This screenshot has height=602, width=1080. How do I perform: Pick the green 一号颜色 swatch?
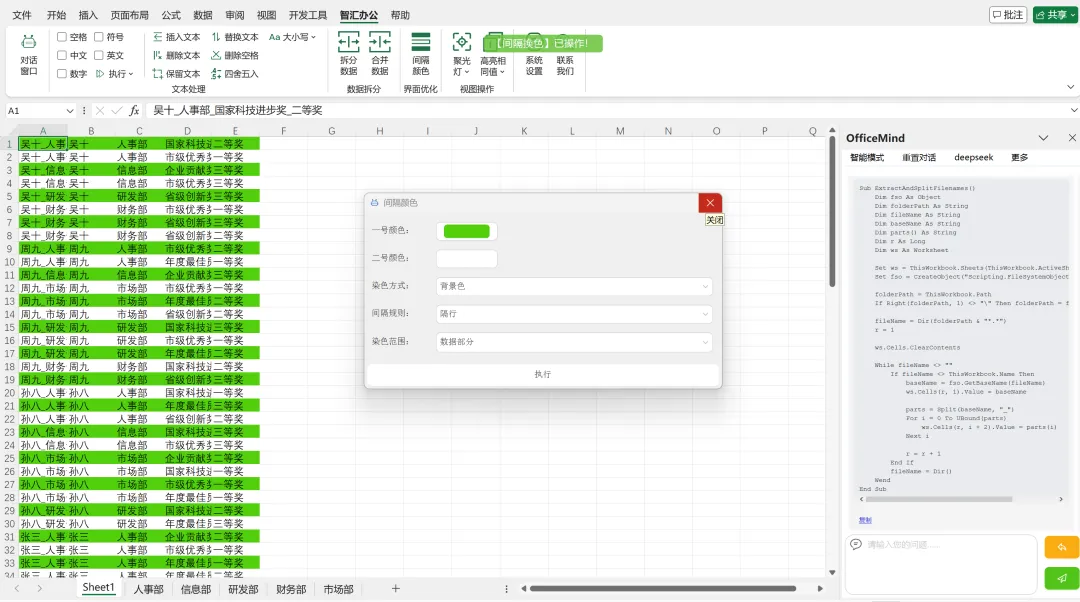point(466,231)
